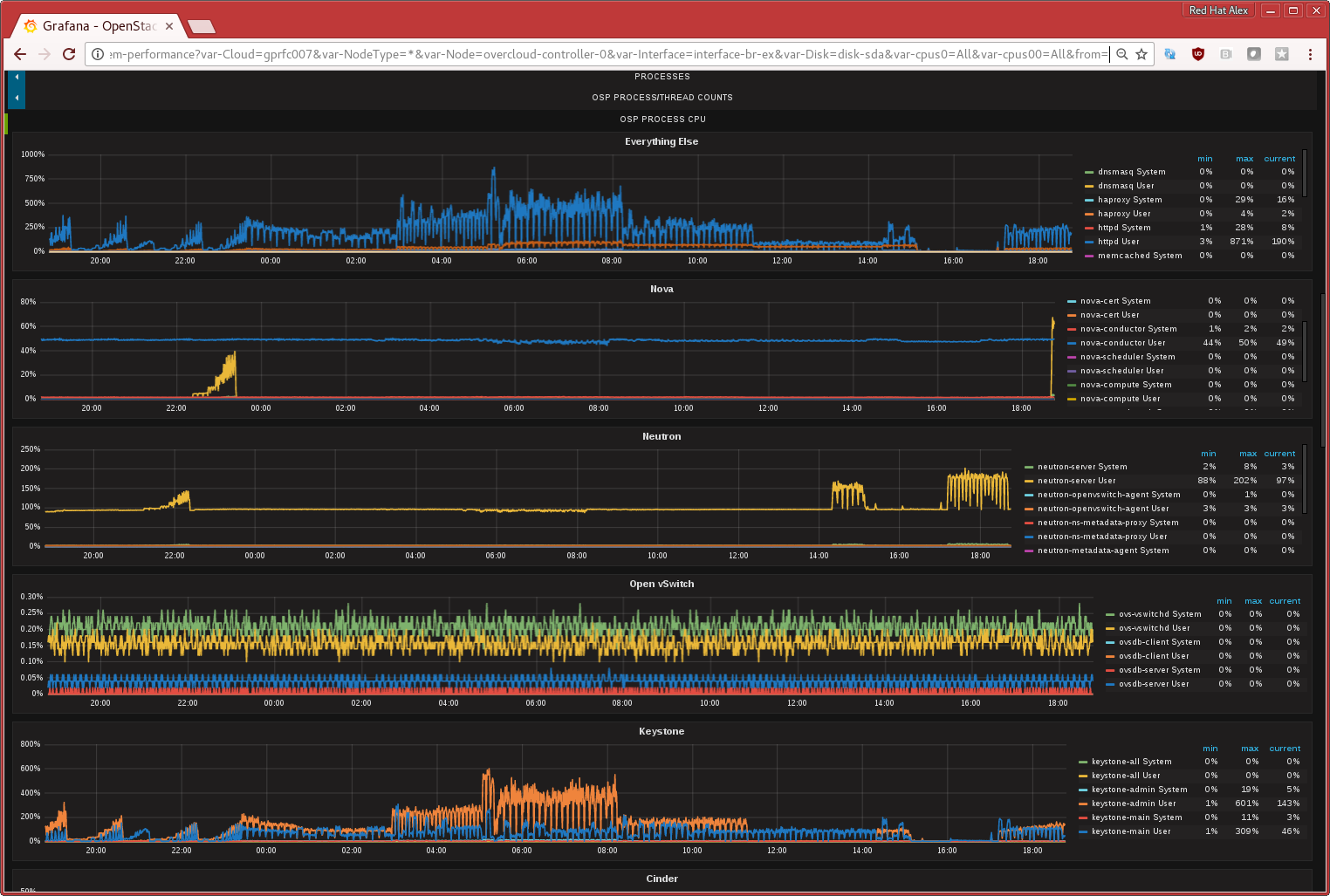Bookmark this page with the star icon
1330x896 pixels.
click(x=1141, y=54)
